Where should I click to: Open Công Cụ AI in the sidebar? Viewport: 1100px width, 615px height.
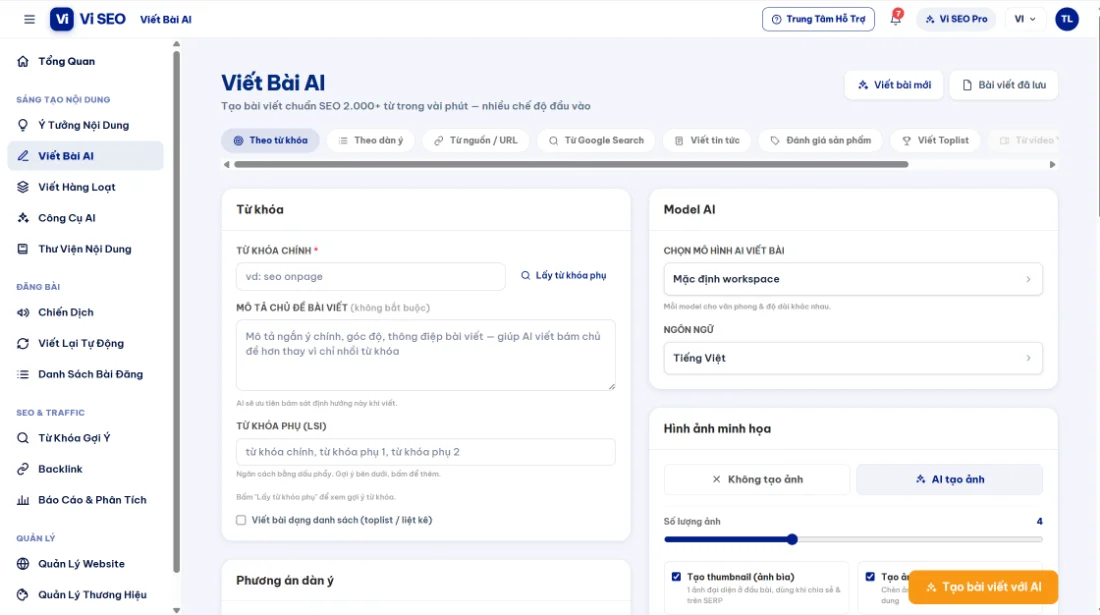[86, 217]
